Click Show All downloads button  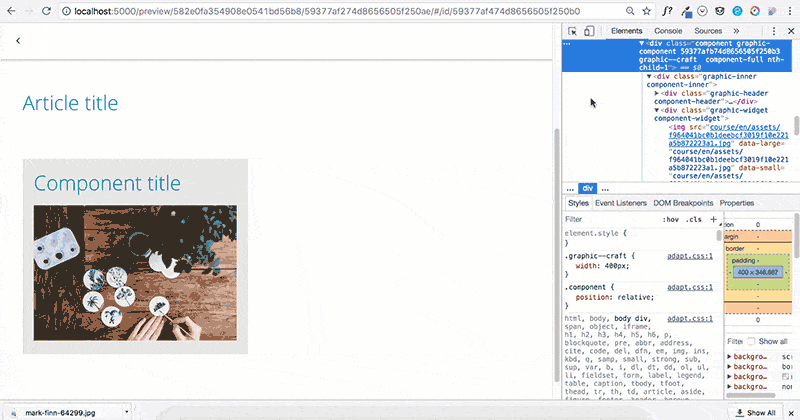[756, 412]
